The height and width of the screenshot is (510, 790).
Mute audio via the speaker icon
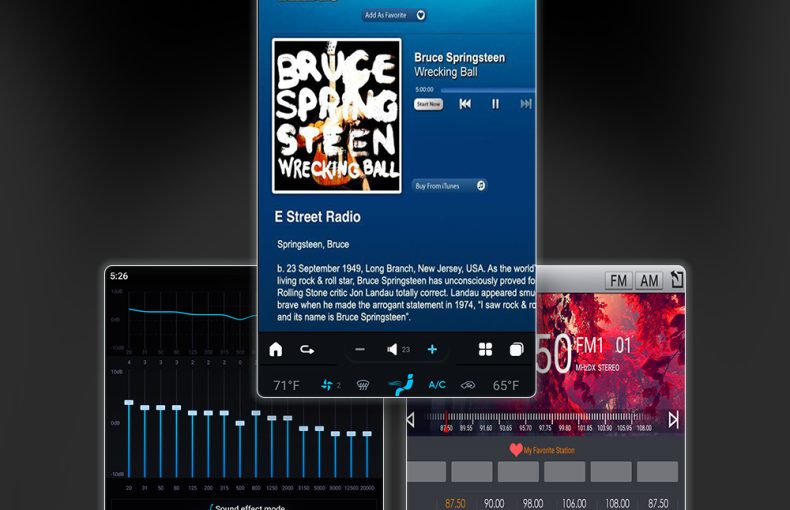(392, 349)
